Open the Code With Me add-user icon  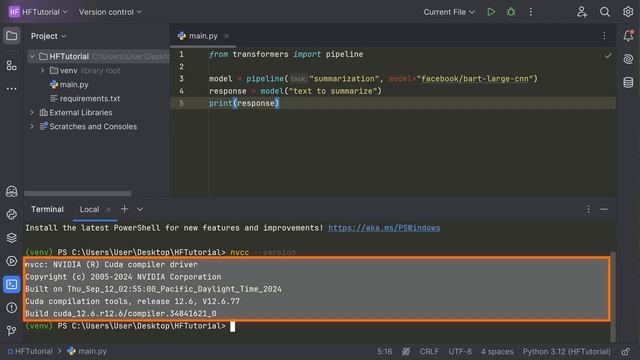(582, 12)
